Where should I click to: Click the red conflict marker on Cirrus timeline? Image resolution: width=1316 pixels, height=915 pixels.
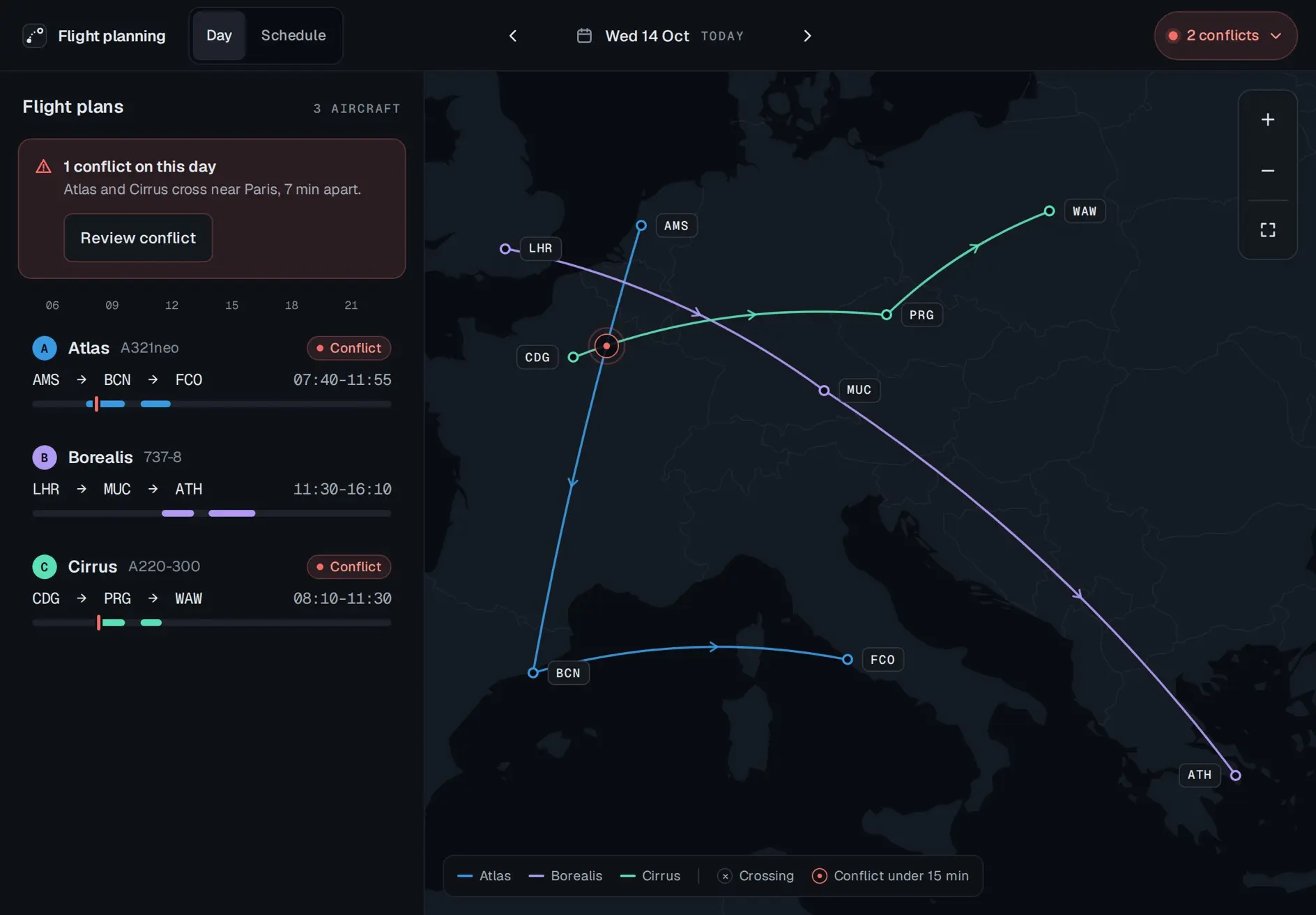point(99,623)
